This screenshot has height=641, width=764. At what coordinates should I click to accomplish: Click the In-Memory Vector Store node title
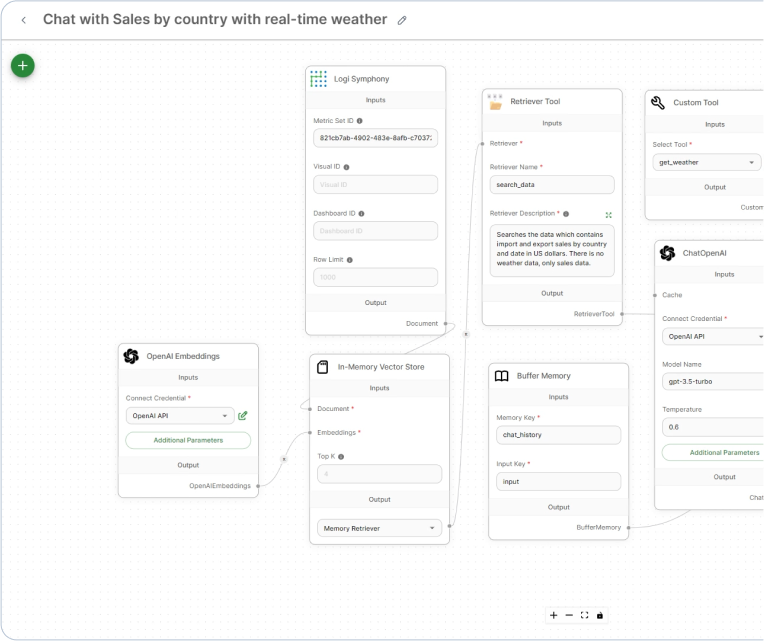click(x=381, y=367)
